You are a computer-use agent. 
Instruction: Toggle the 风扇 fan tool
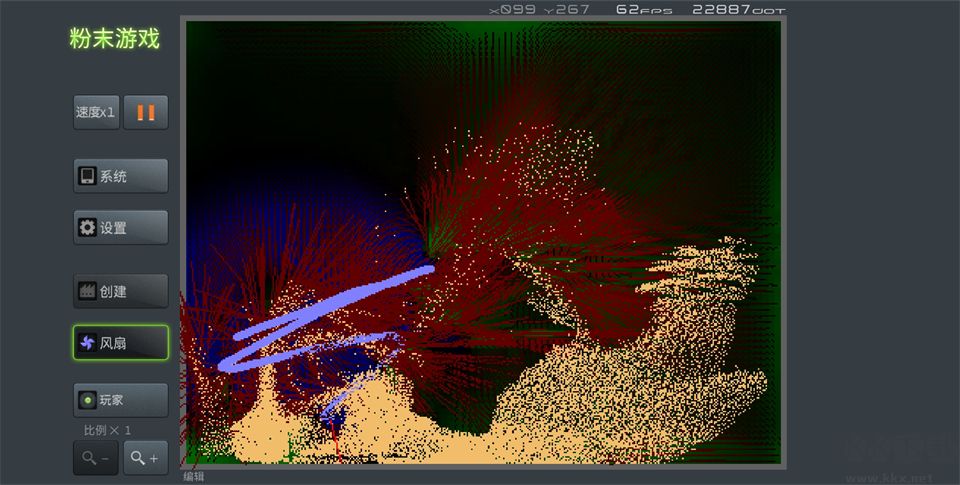point(120,343)
